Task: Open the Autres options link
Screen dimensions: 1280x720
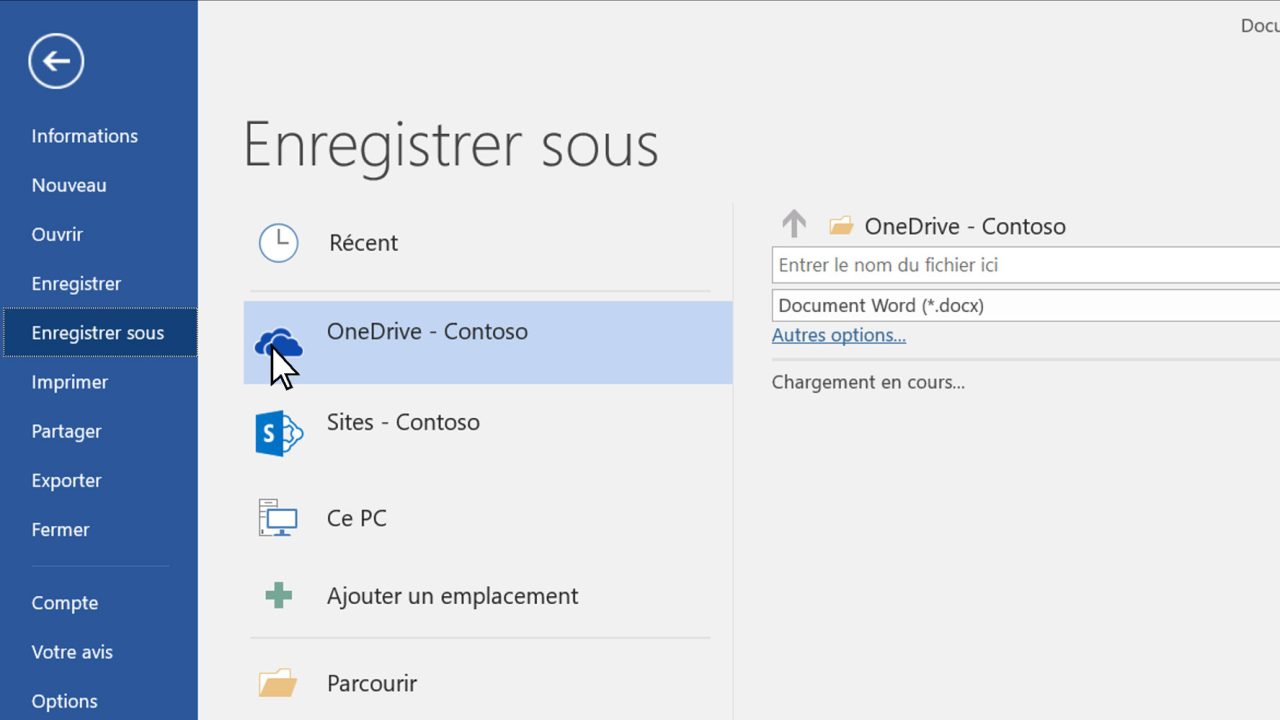Action: (x=838, y=335)
